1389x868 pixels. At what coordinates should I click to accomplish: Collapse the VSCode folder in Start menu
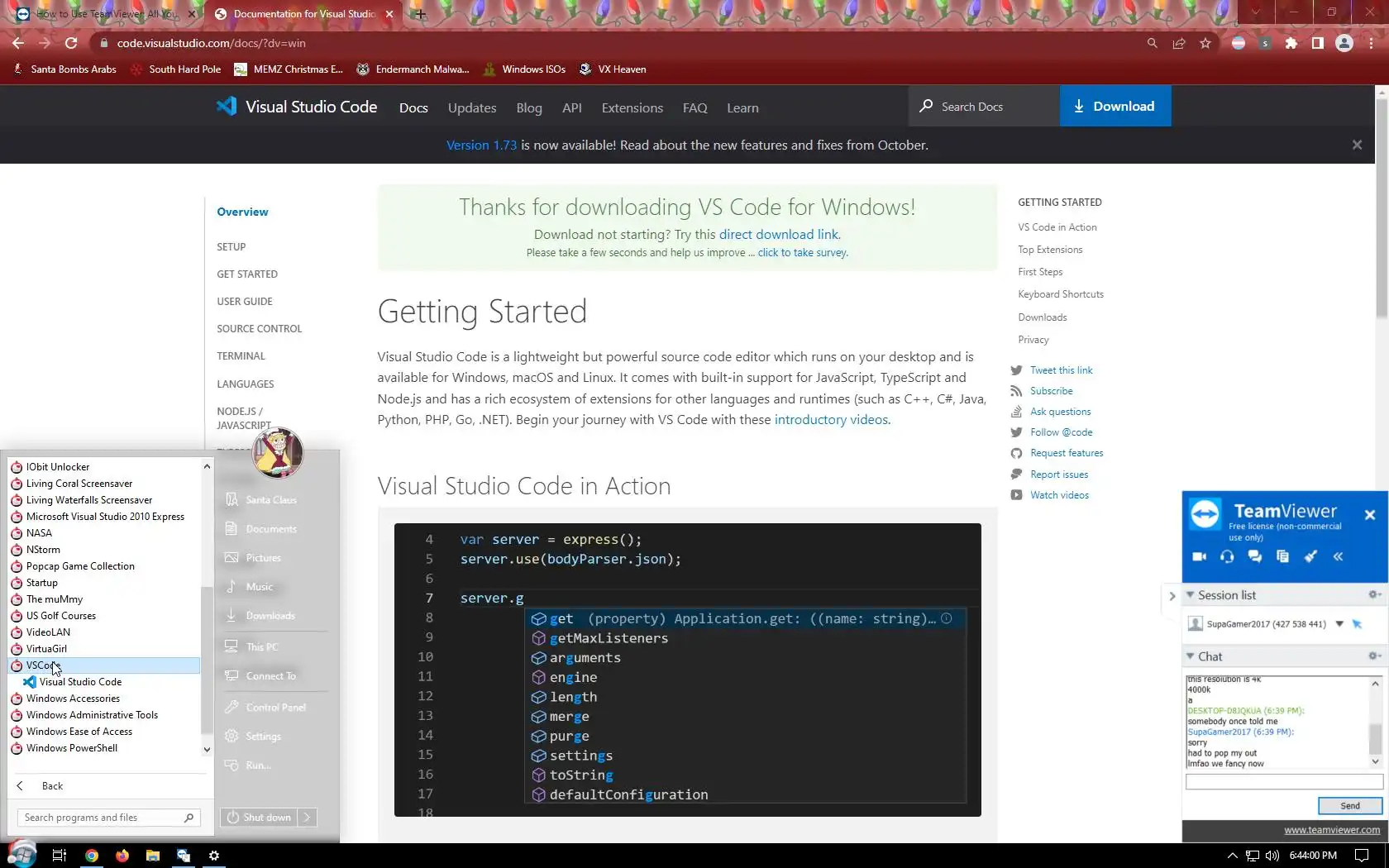click(104, 665)
